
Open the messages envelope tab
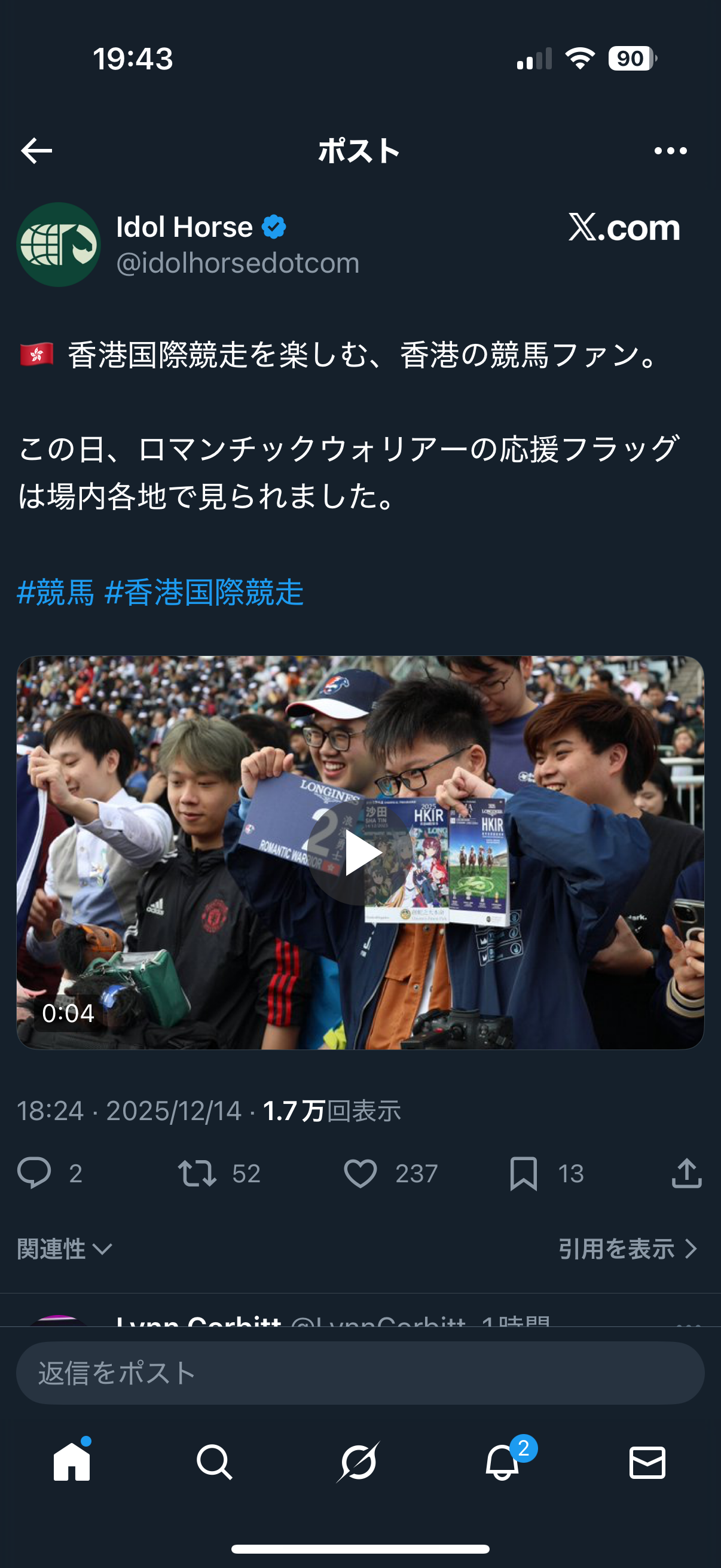[647, 1462]
